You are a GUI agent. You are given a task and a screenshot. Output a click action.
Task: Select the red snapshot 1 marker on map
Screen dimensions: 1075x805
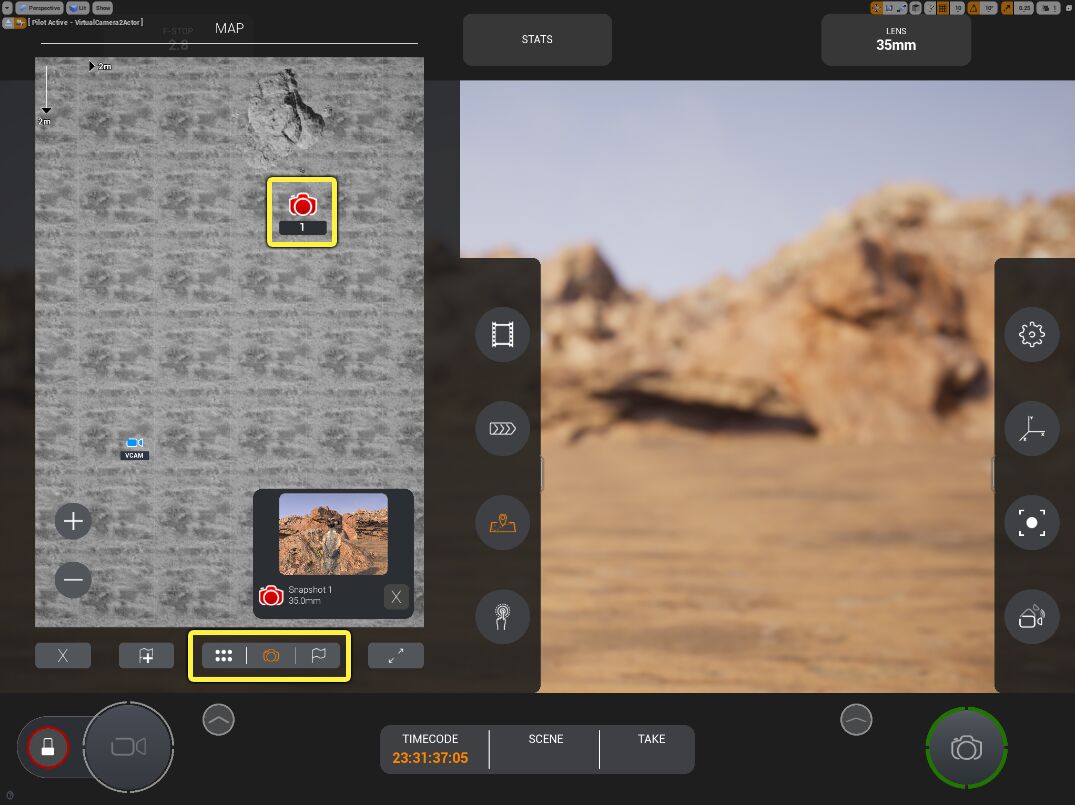click(302, 212)
